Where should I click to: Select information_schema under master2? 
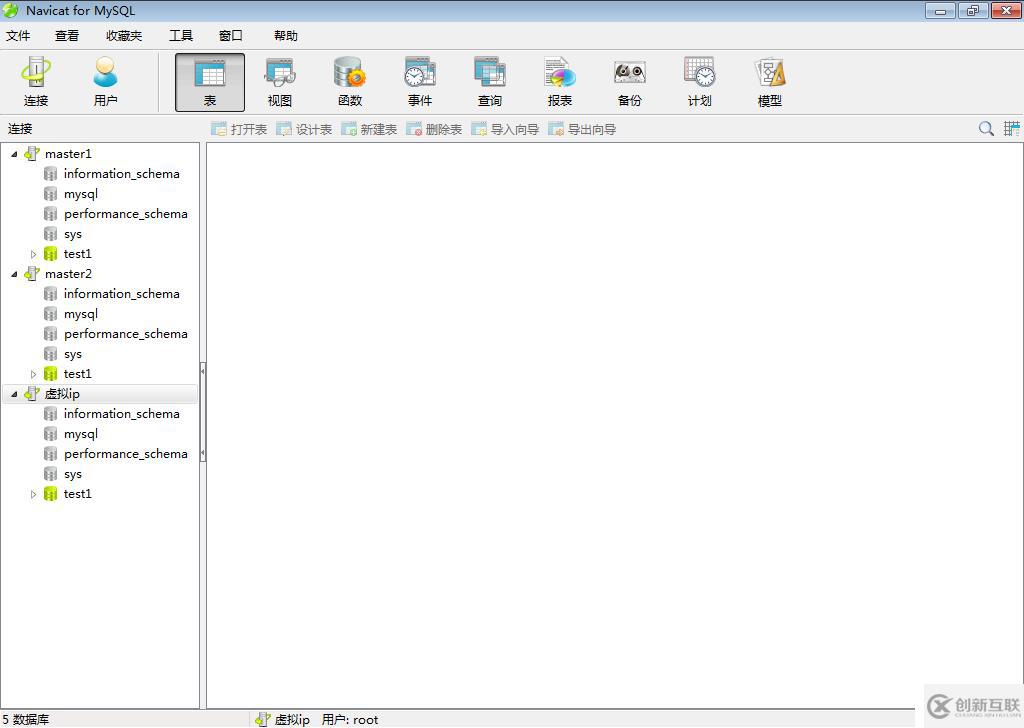121,294
